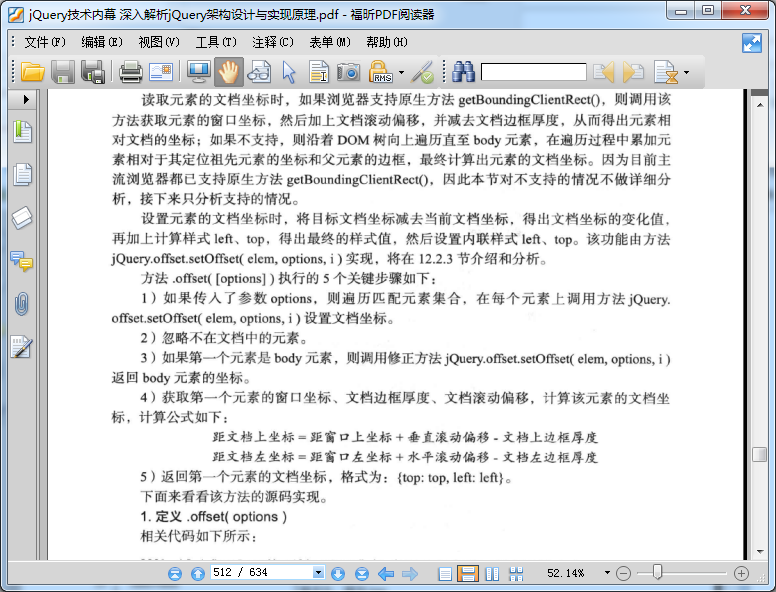Click the pen with checkmark signature icon
This screenshot has height=592, width=776.
point(422,72)
